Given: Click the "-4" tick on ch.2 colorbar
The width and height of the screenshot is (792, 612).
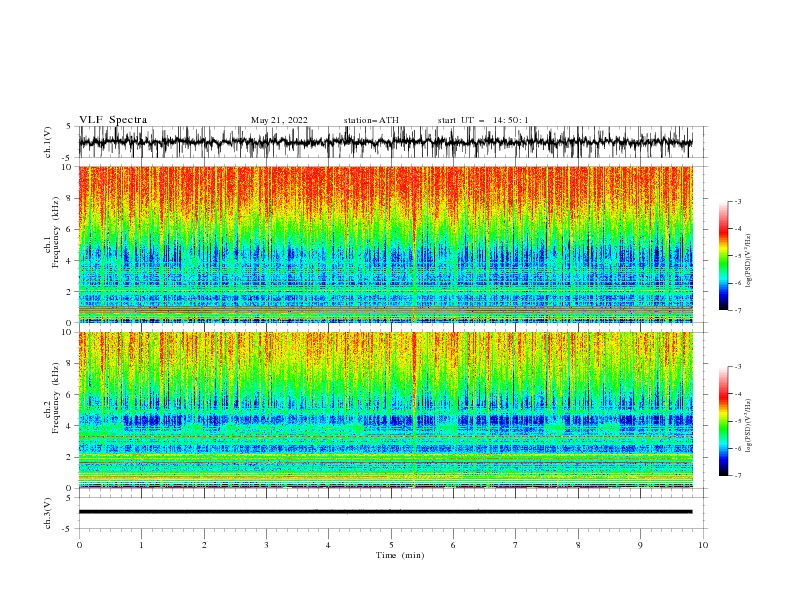Looking at the screenshot, I should [x=737, y=394].
